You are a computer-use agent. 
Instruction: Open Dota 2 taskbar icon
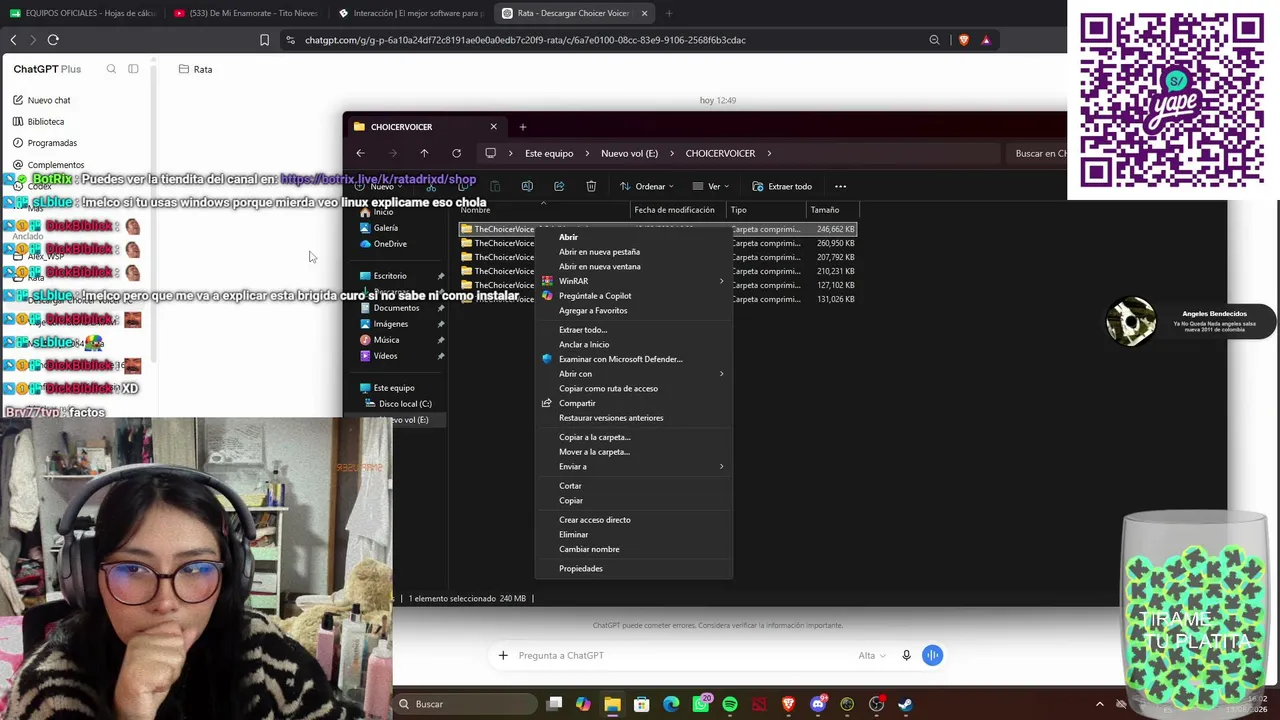pyautogui.click(x=759, y=704)
